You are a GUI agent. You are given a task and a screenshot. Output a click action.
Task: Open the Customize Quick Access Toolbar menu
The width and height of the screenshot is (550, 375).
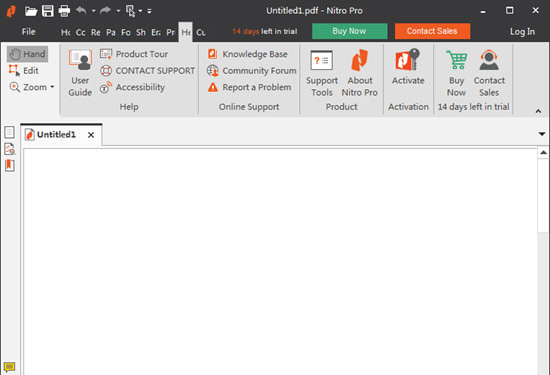149,11
